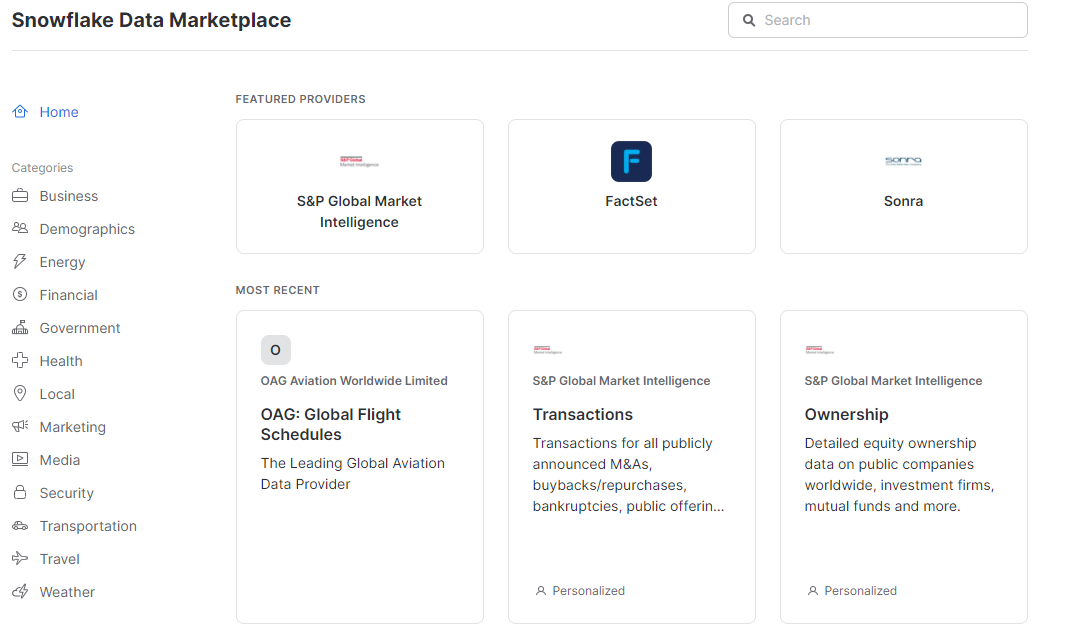
Task: Click the Government building icon
Action: pos(20,328)
